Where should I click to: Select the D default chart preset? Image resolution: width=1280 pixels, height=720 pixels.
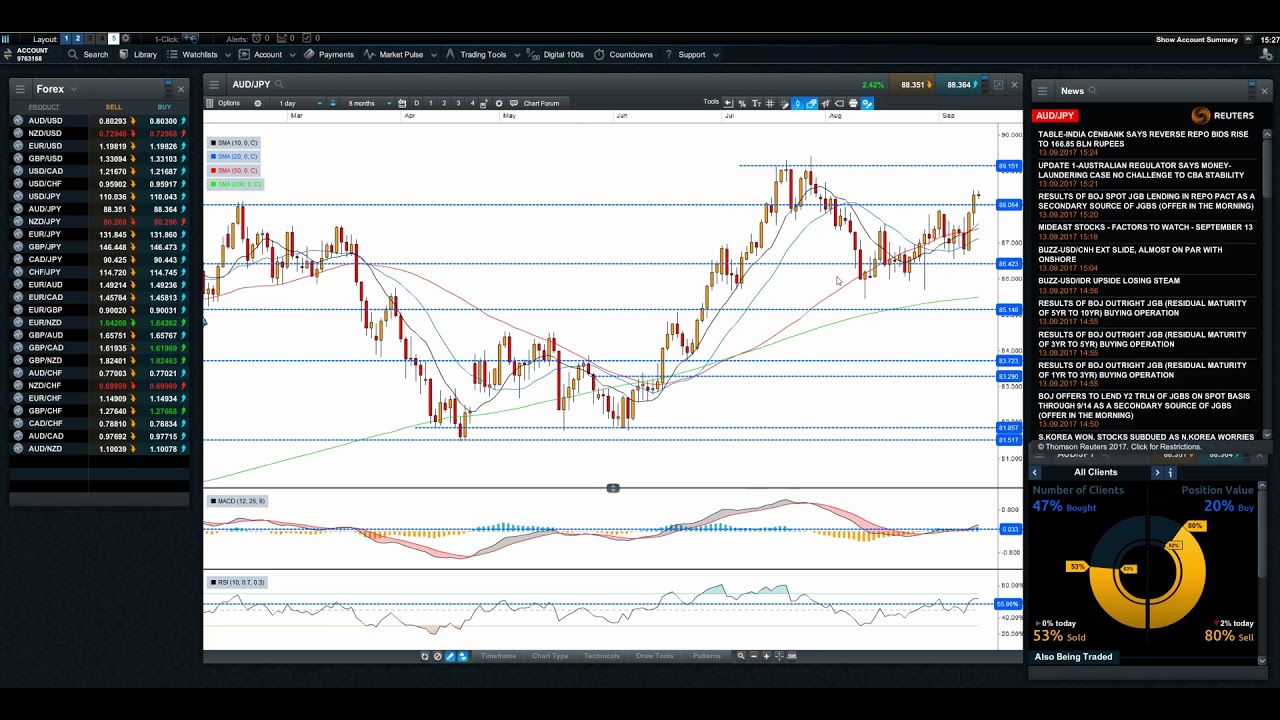[x=416, y=103]
